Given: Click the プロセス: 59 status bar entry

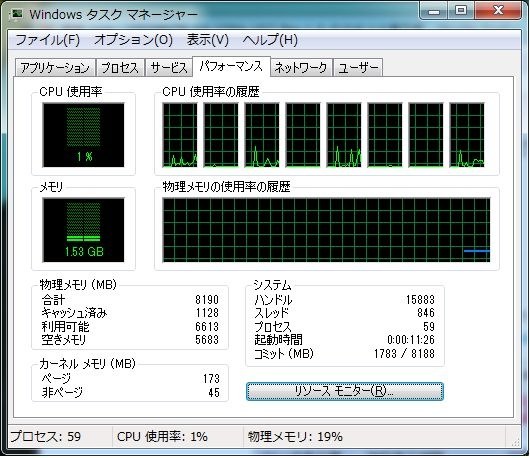Looking at the screenshot, I should [x=45, y=437].
